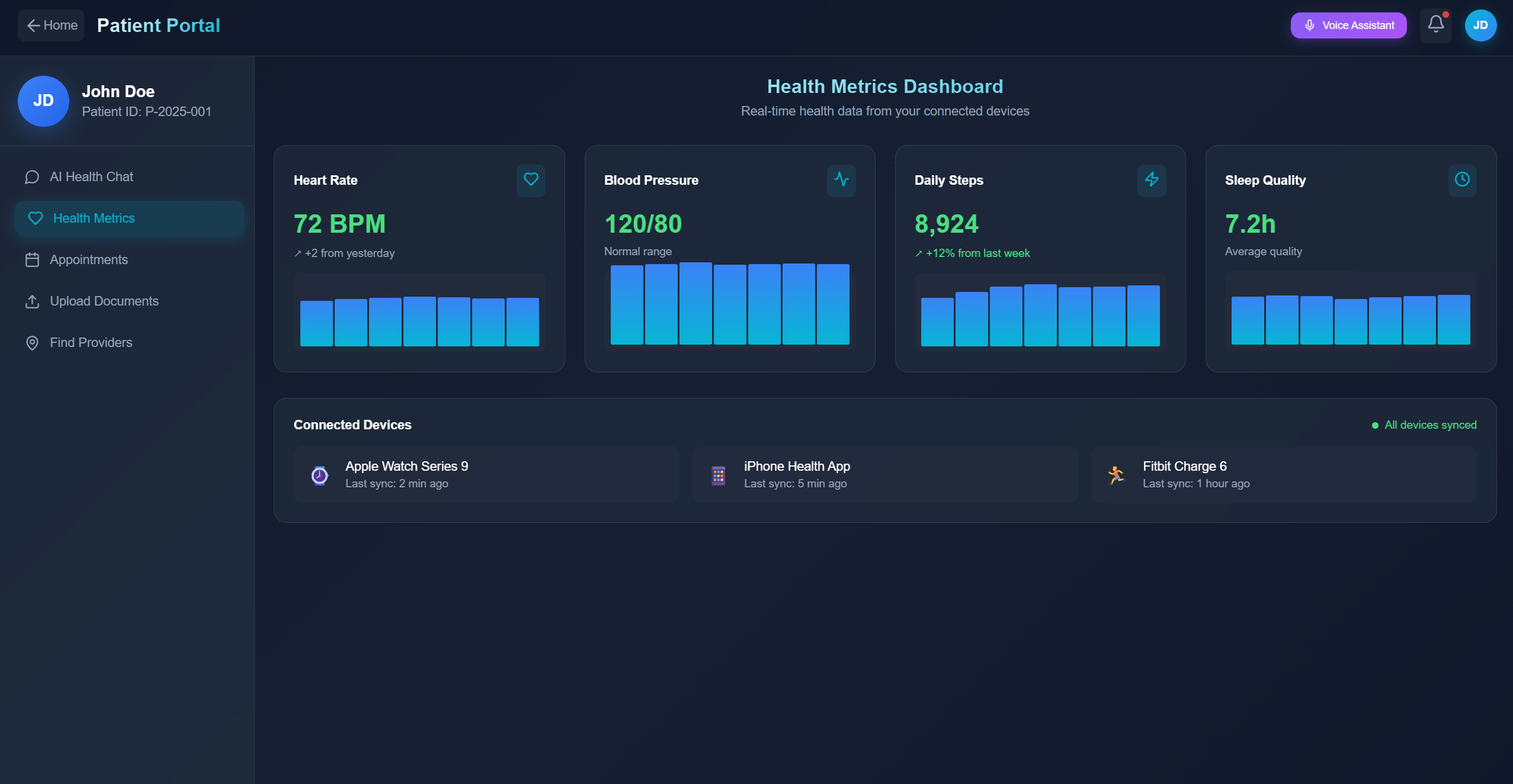Click the heart icon on Heart Rate card
The width and height of the screenshot is (1513, 784).
click(531, 179)
